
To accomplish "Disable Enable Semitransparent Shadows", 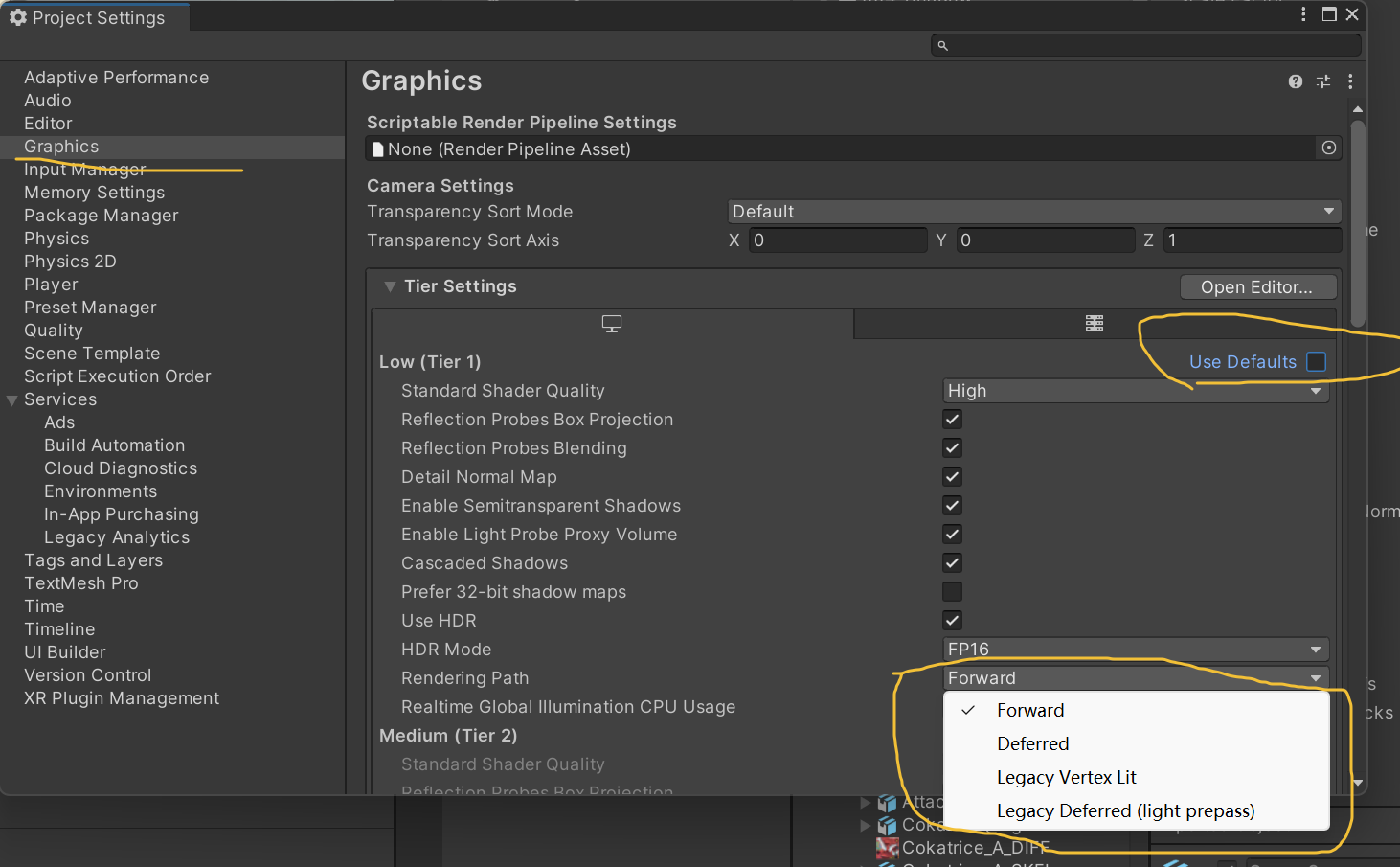I will [x=952, y=505].
